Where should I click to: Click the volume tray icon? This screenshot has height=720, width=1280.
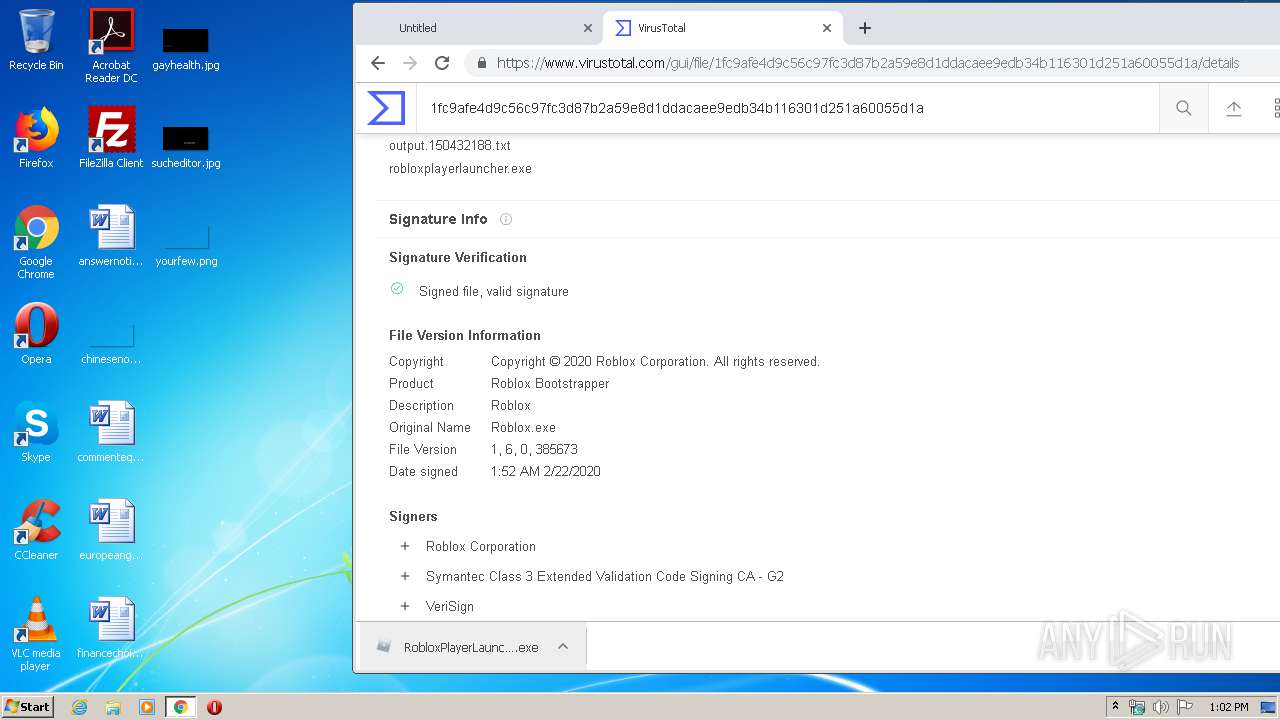tap(1161, 707)
